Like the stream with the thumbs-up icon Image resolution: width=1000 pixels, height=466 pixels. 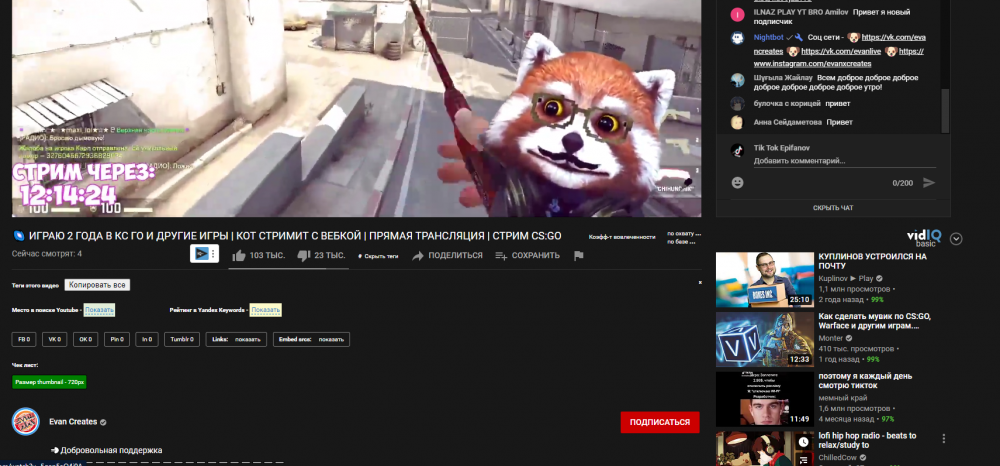[x=239, y=256]
